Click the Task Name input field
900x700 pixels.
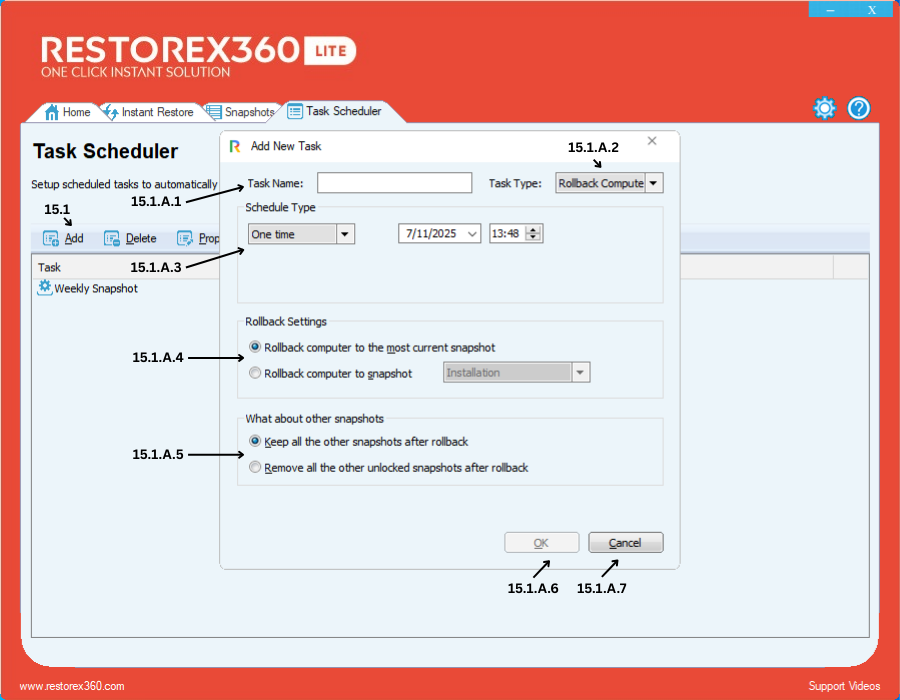tap(394, 183)
